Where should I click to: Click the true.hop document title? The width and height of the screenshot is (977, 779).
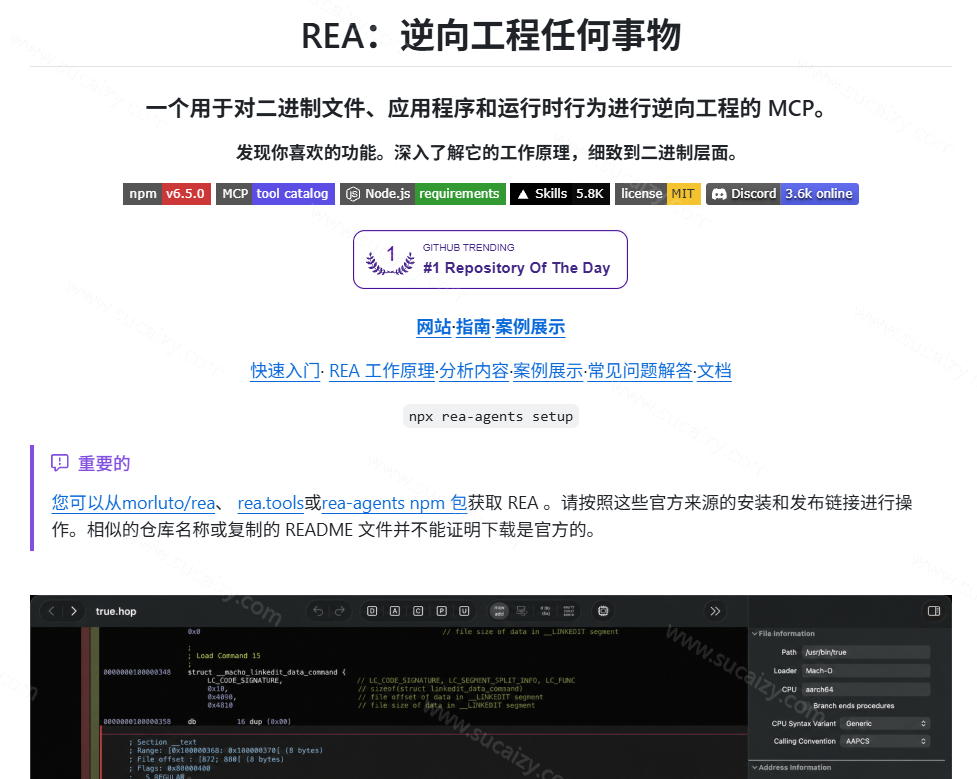[x=116, y=611]
